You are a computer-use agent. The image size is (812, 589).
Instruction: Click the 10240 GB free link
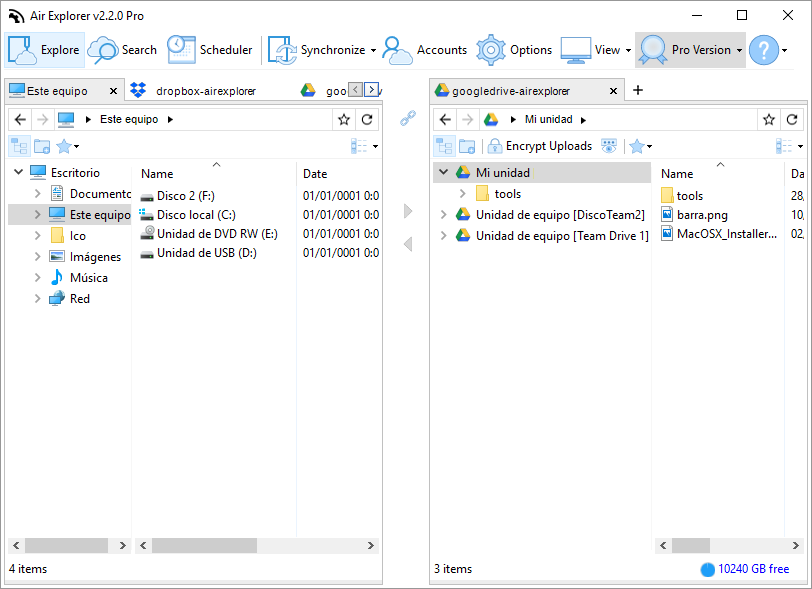(753, 569)
